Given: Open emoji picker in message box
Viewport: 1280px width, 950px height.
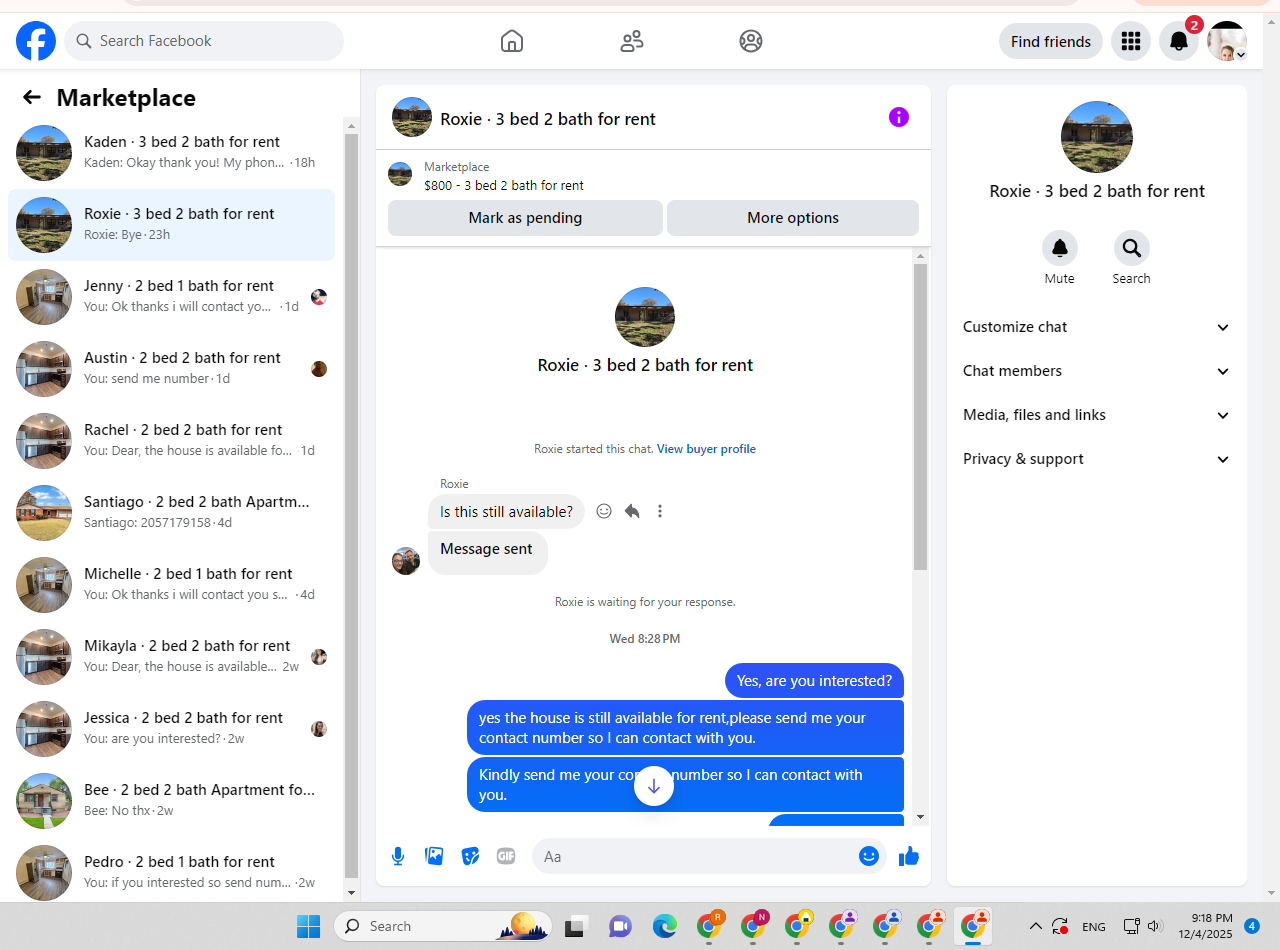Looking at the screenshot, I should [869, 856].
